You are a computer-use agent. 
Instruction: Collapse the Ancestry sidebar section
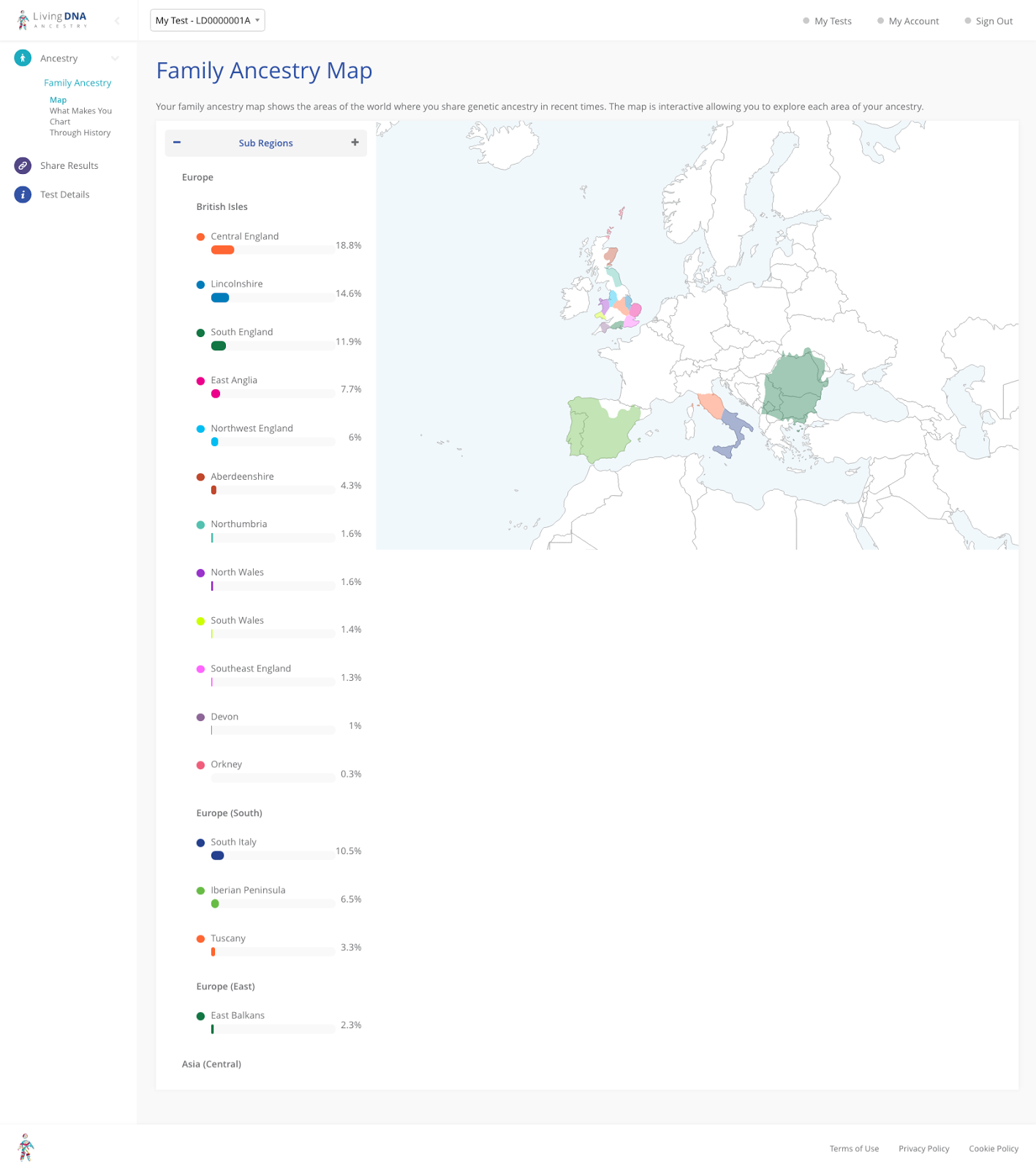[x=115, y=58]
